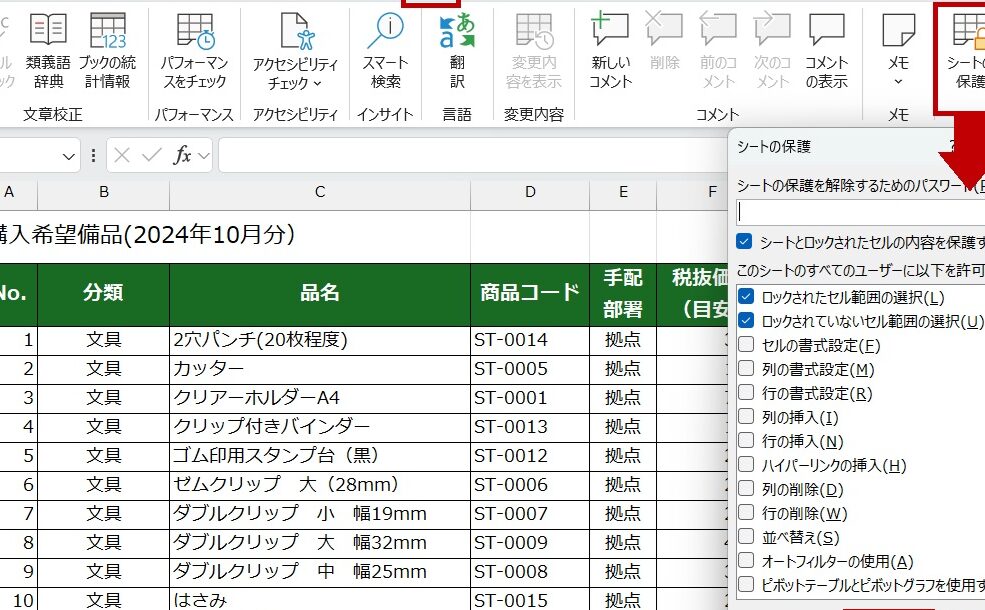Image resolution: width=985 pixels, height=610 pixels.
Task: Enable Insert hyperlinks (ハイパーリンクの挿入) checkbox
Action: pyautogui.click(x=746, y=464)
